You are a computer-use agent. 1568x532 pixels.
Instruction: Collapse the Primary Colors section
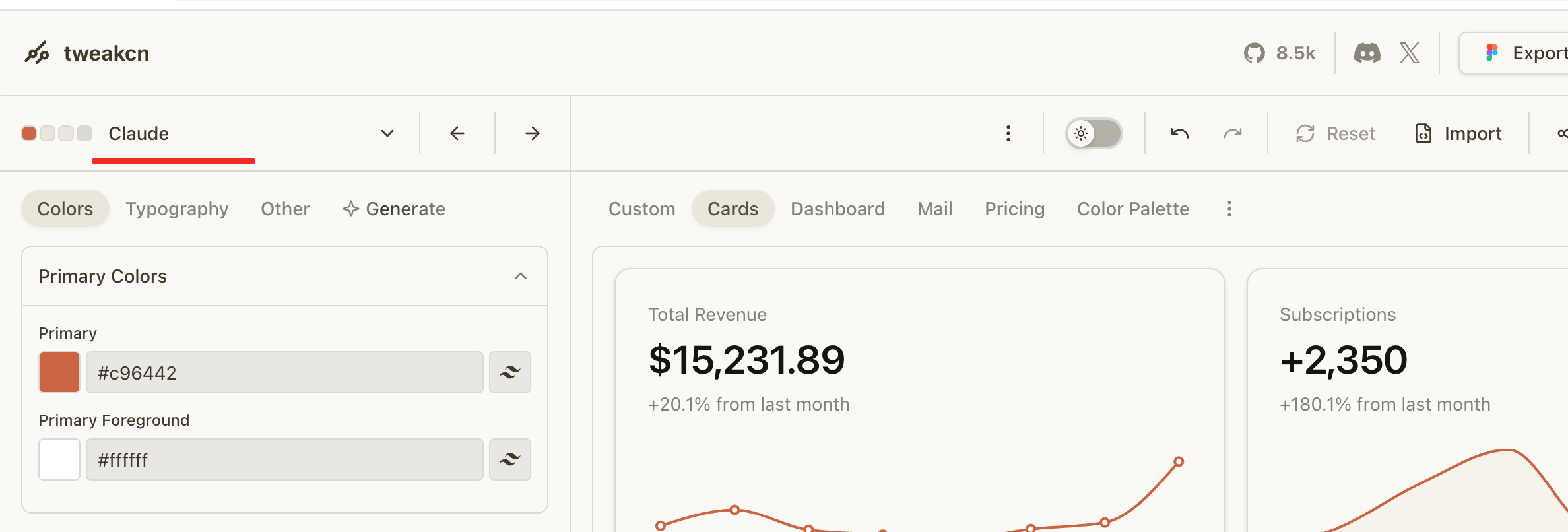point(521,276)
